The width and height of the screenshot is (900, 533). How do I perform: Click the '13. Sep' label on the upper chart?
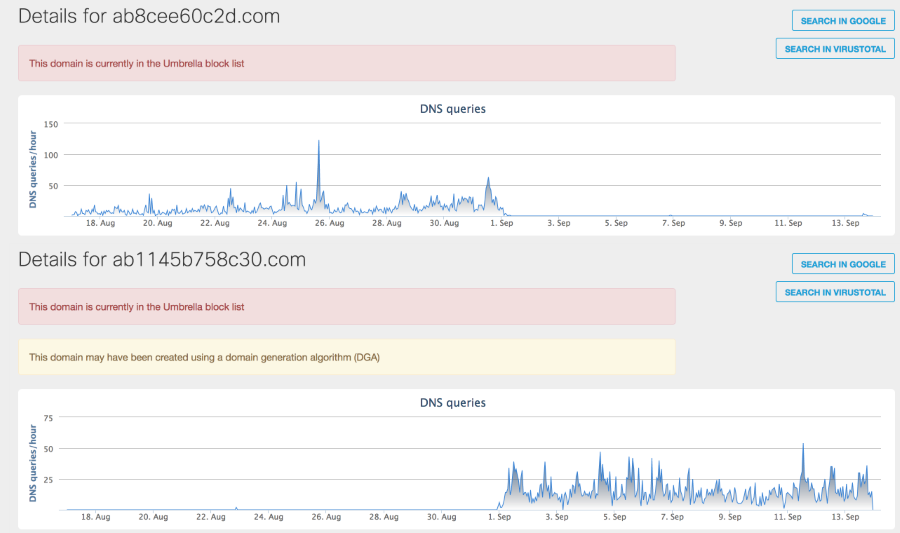pyautogui.click(x=846, y=224)
